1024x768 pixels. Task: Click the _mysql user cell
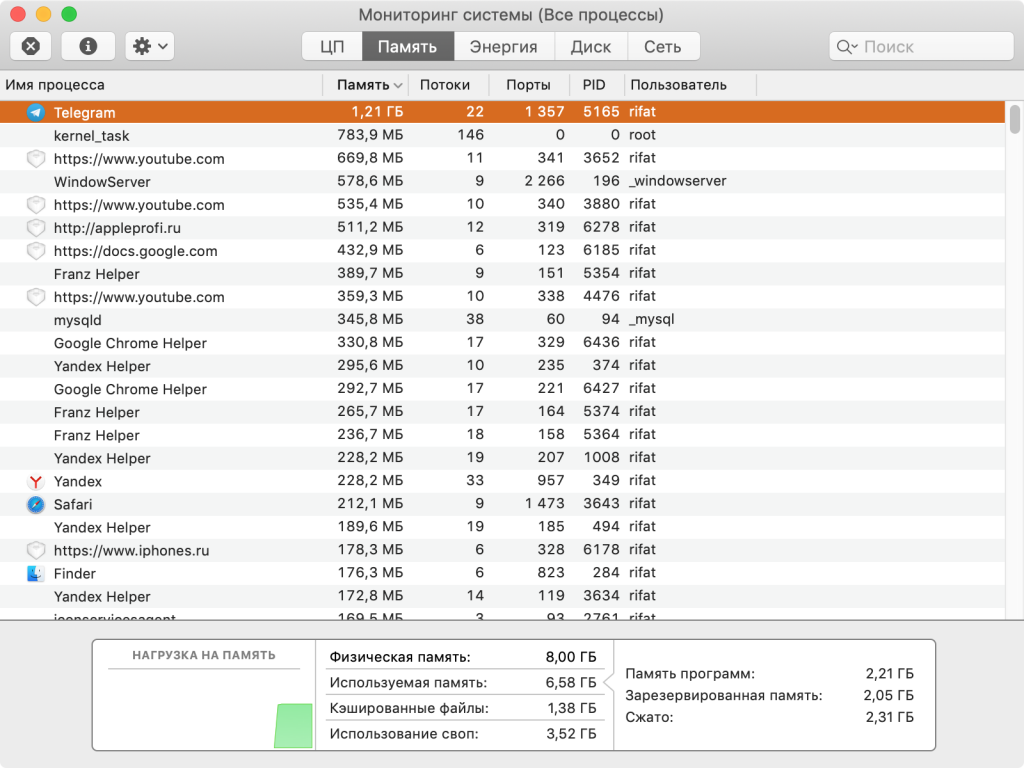click(651, 319)
